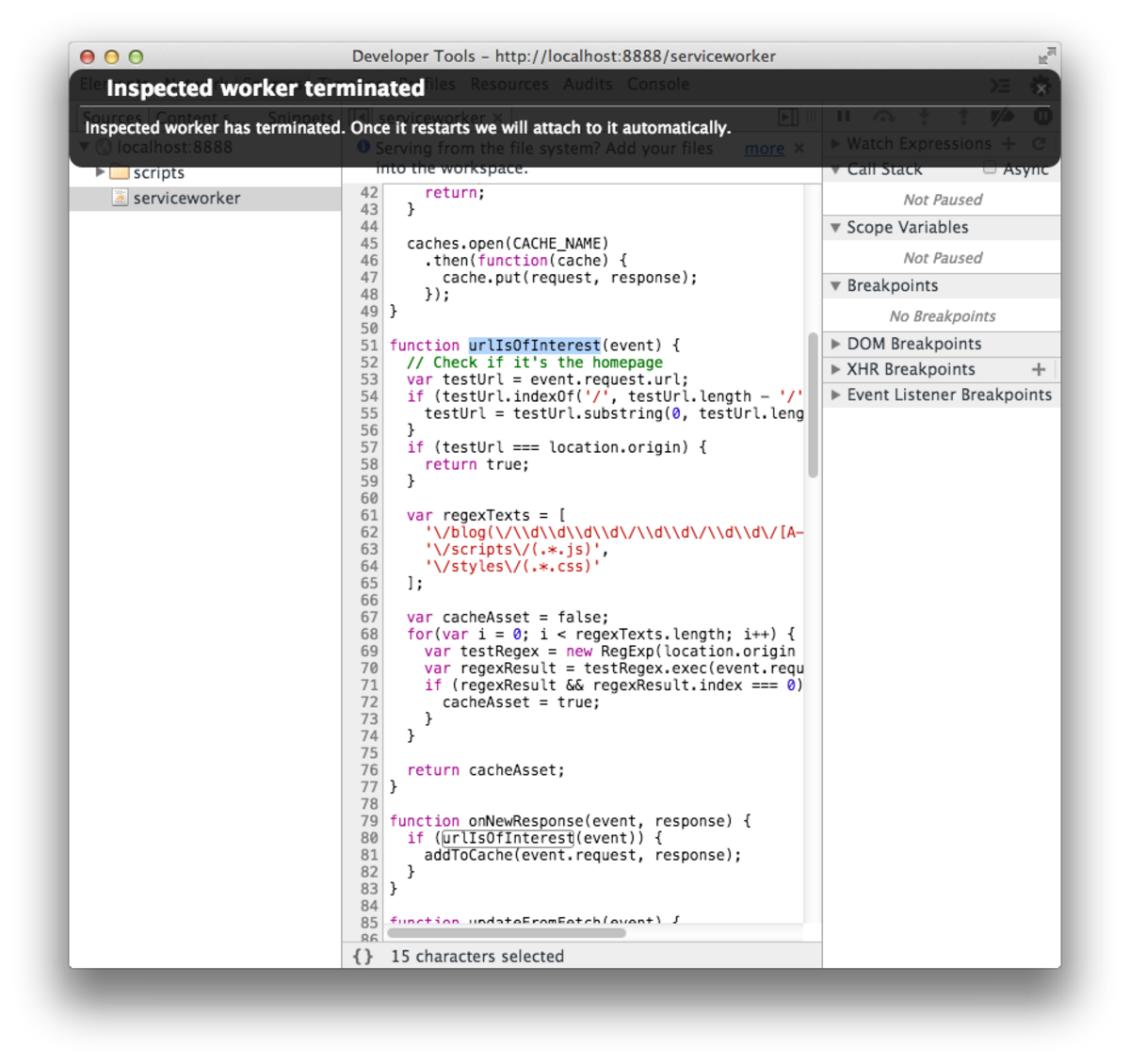Viewport: 1130px width, 1064px height.
Task: Click line number 79 in the gutter
Action: click(x=369, y=821)
